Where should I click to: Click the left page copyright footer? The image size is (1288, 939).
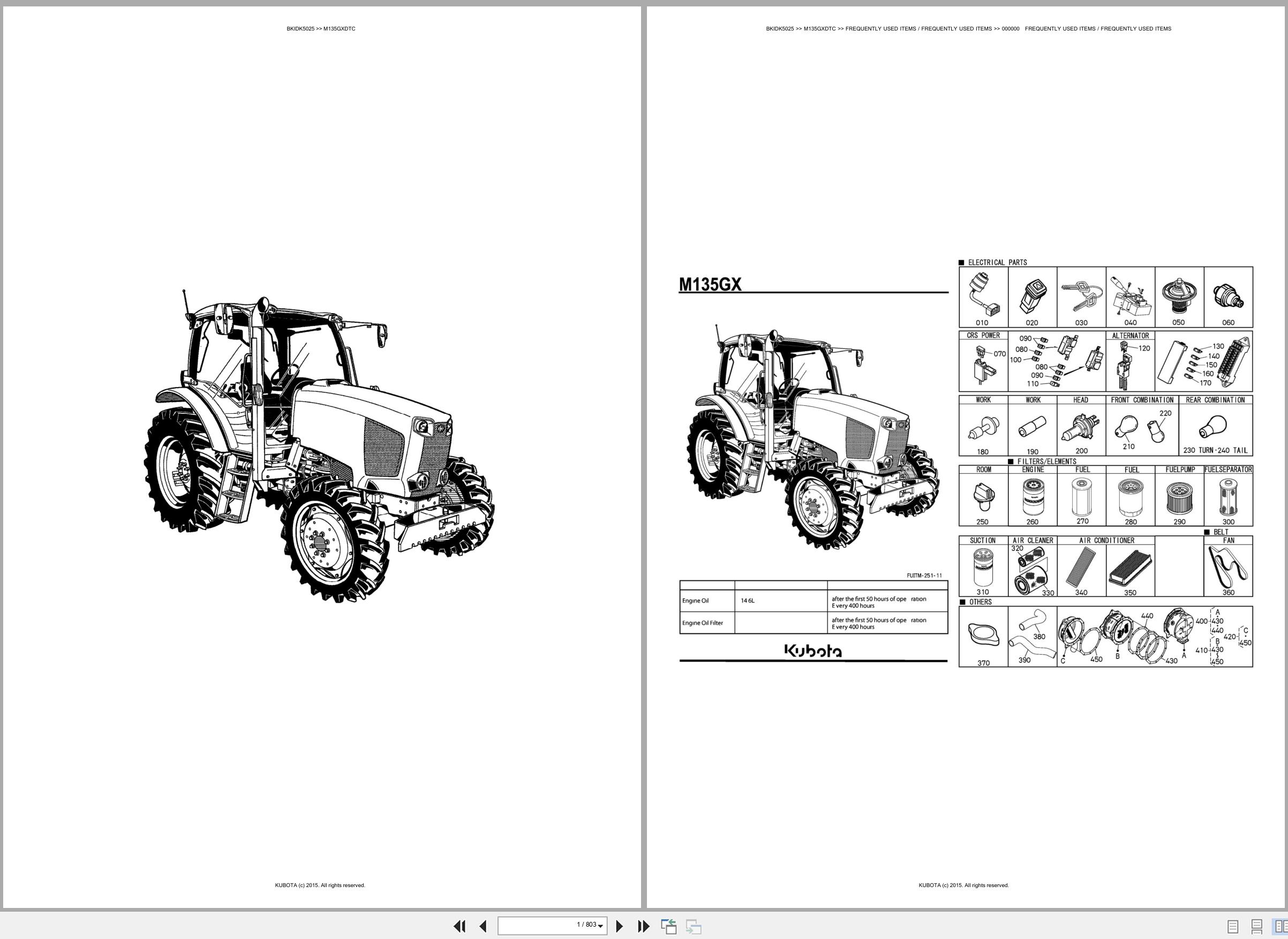320,885
